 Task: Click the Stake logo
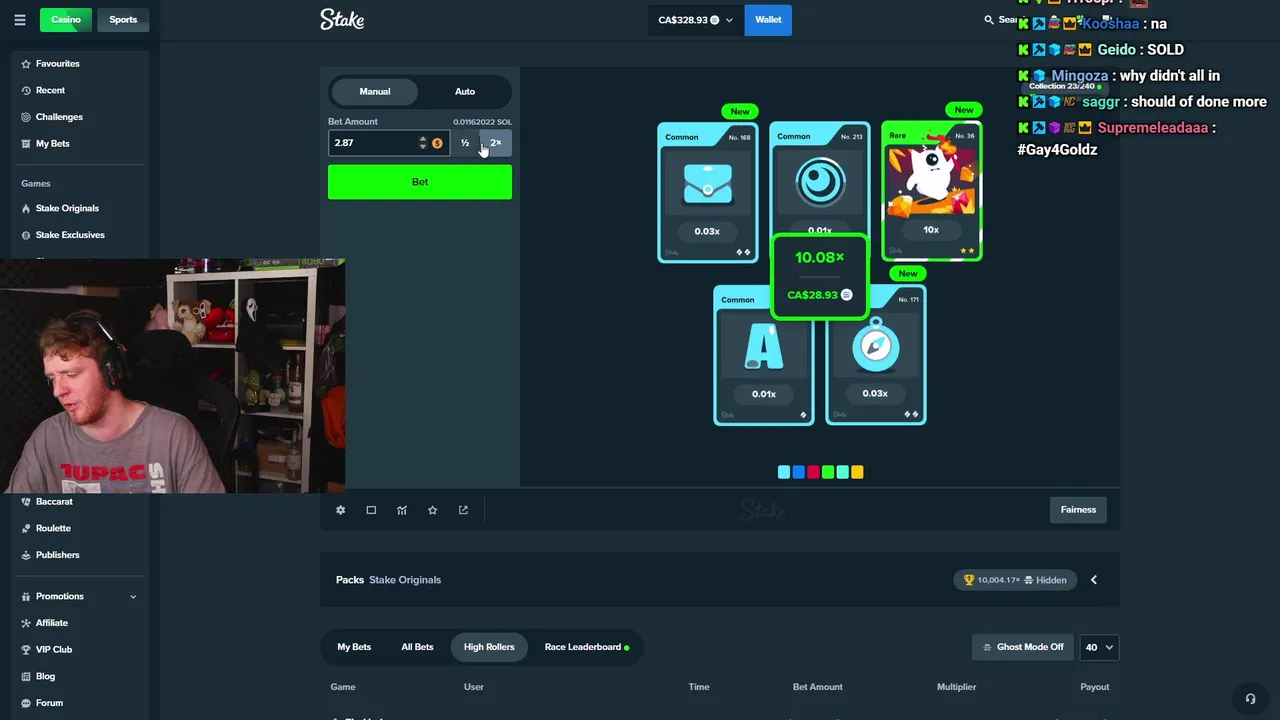tap(342, 19)
